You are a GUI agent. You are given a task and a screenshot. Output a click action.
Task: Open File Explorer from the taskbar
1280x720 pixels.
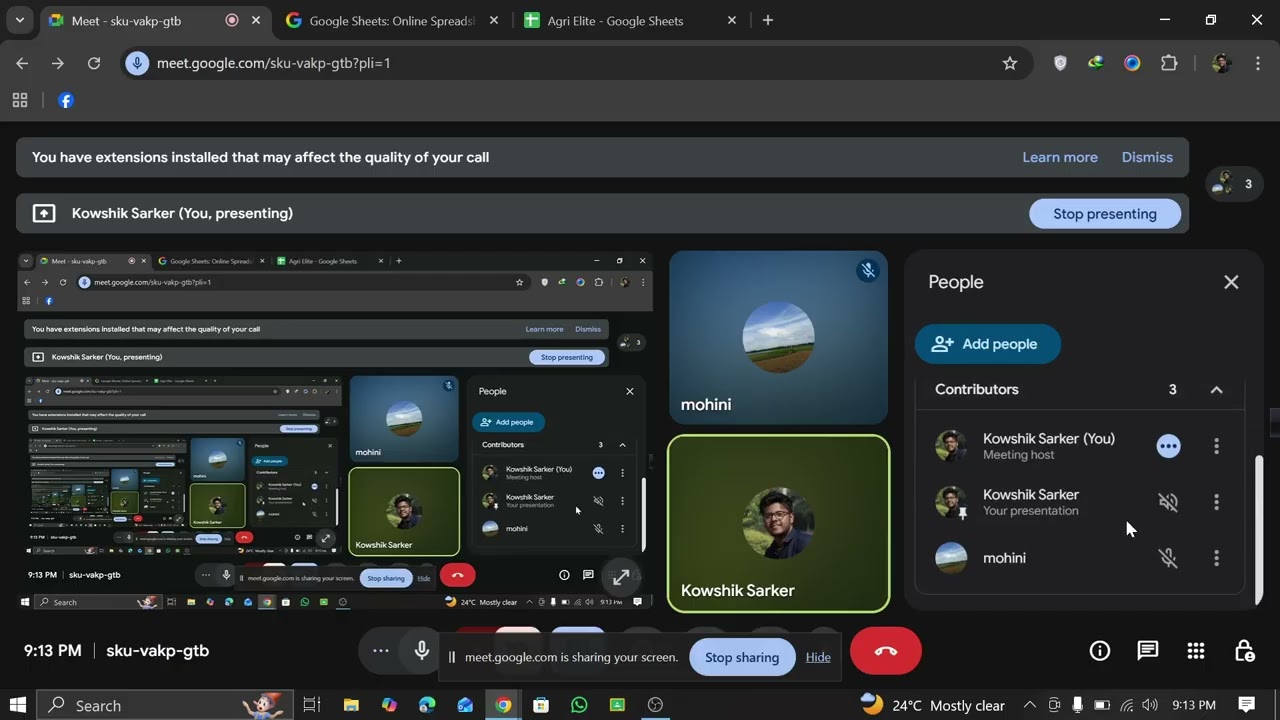351,705
